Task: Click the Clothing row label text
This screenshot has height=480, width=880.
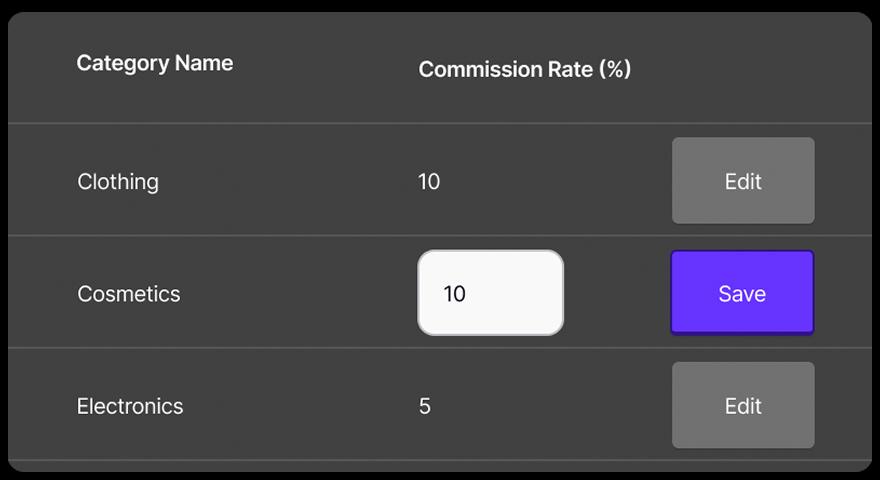Action: pos(118,182)
